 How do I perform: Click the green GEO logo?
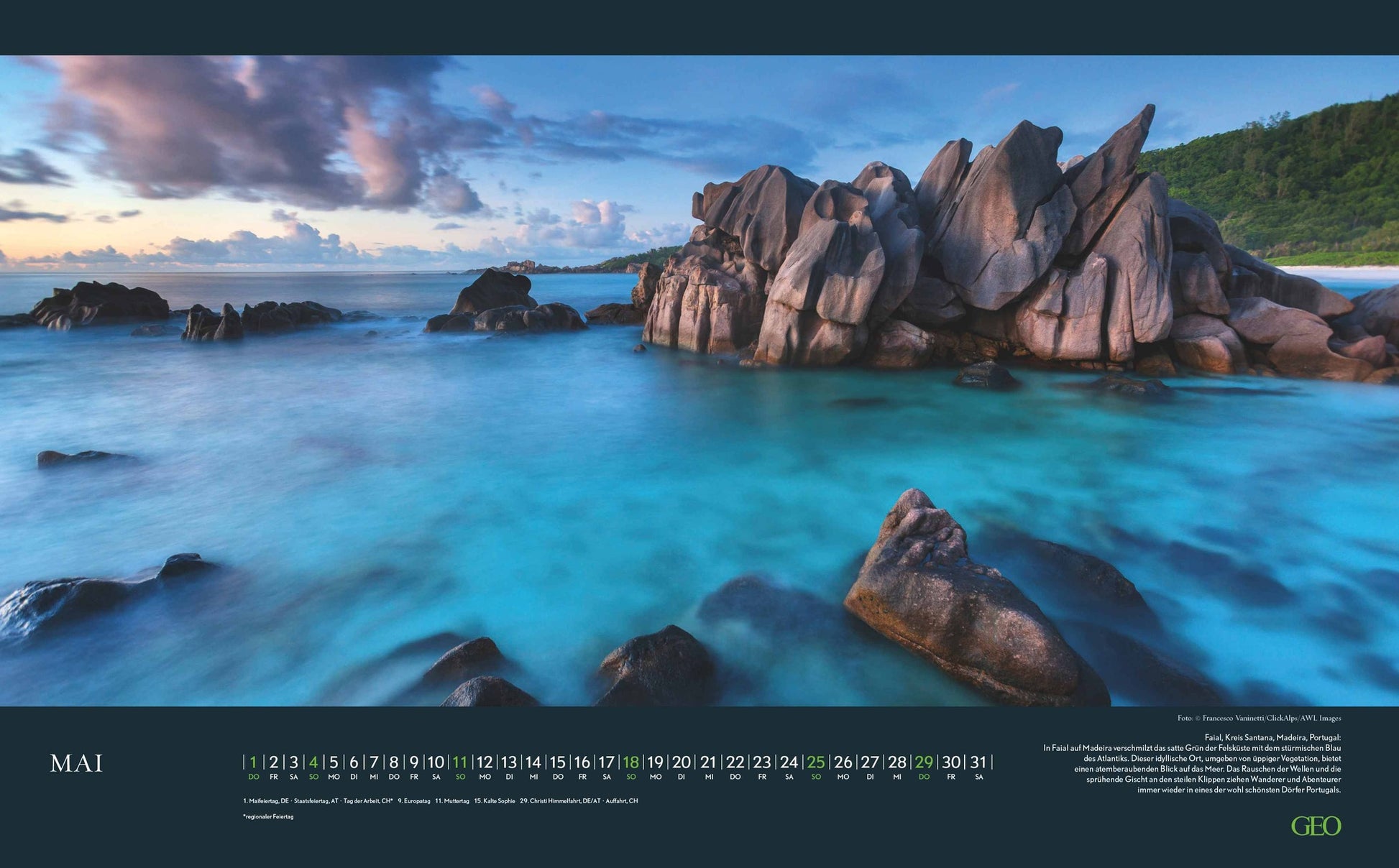[1316, 826]
